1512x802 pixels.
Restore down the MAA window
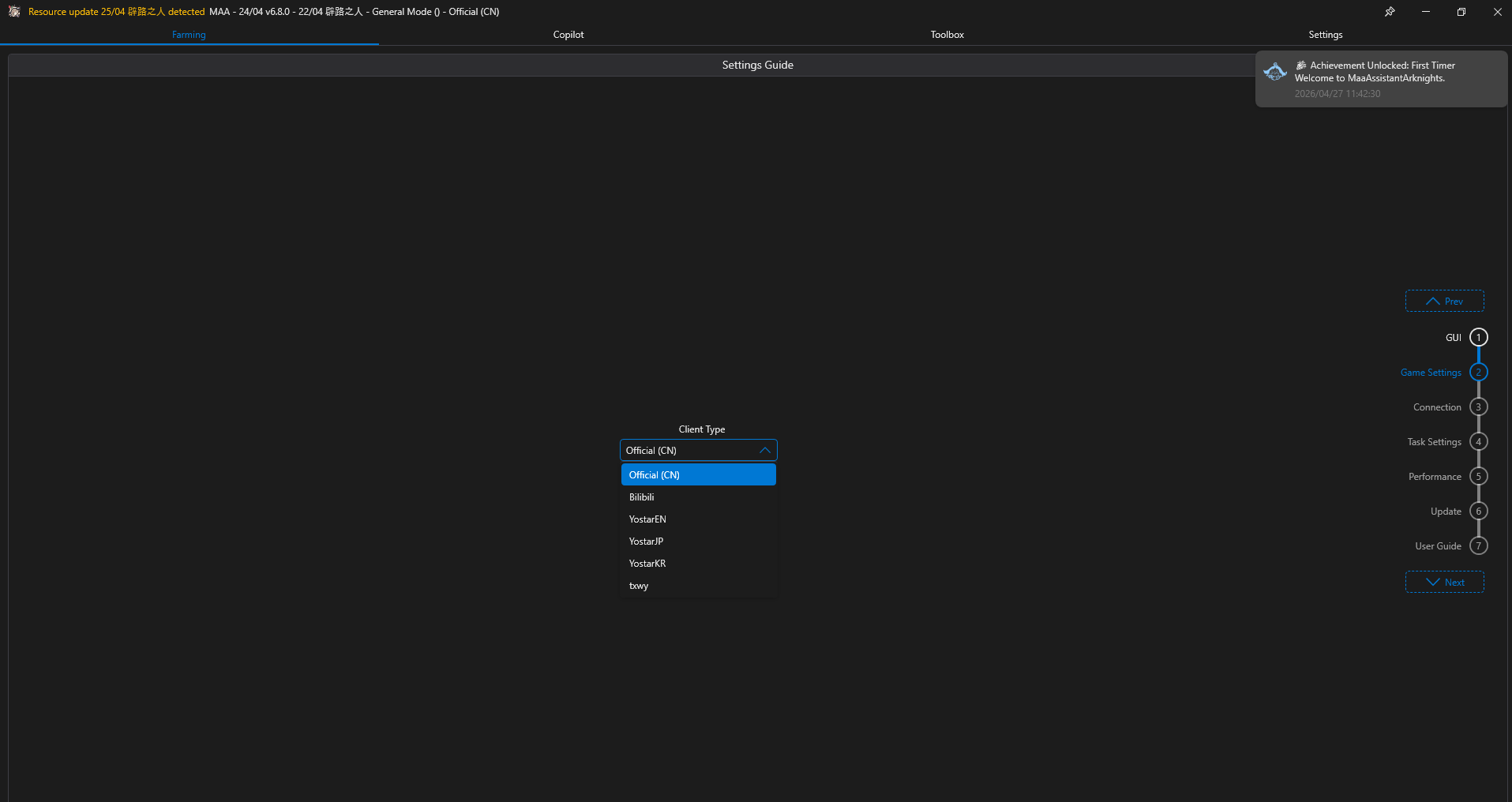pos(1461,11)
